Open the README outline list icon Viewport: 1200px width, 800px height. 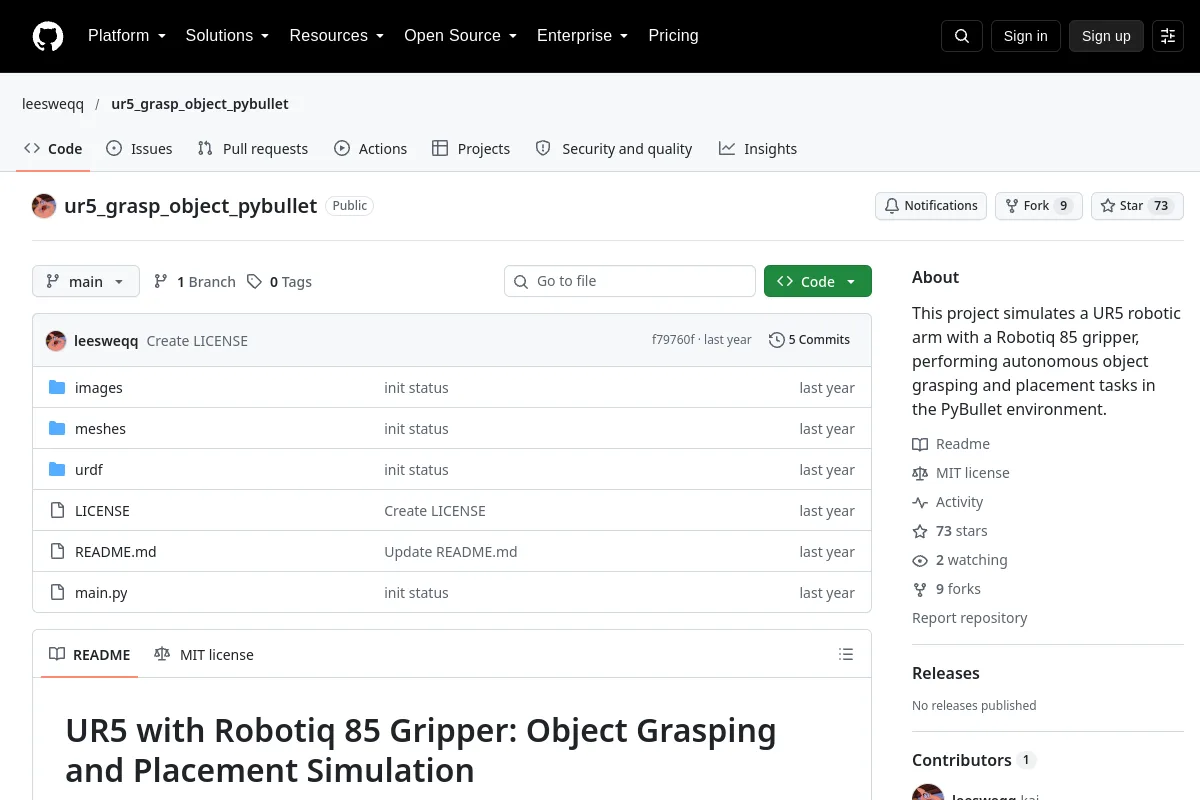(846, 655)
